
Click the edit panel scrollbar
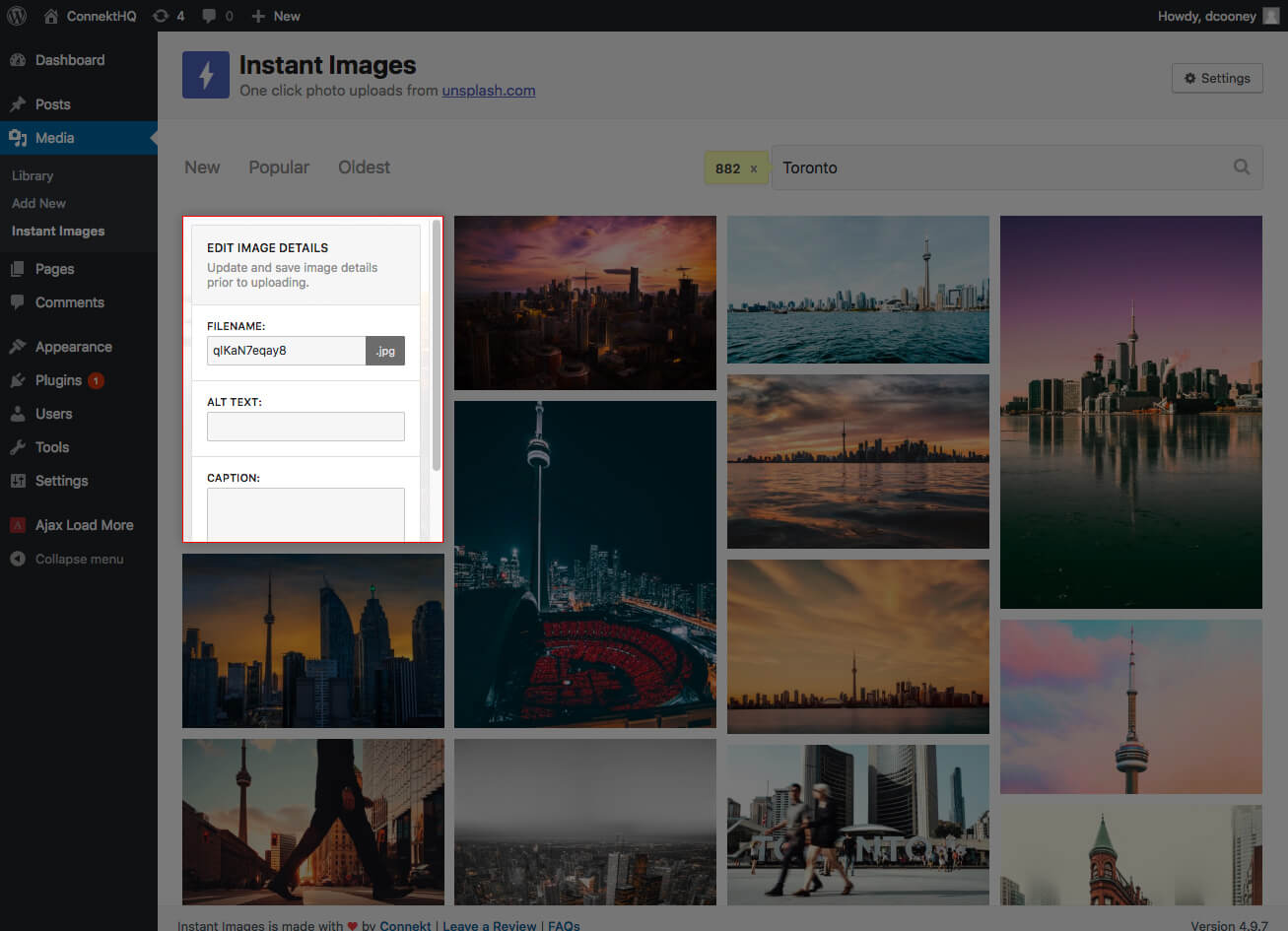click(437, 345)
